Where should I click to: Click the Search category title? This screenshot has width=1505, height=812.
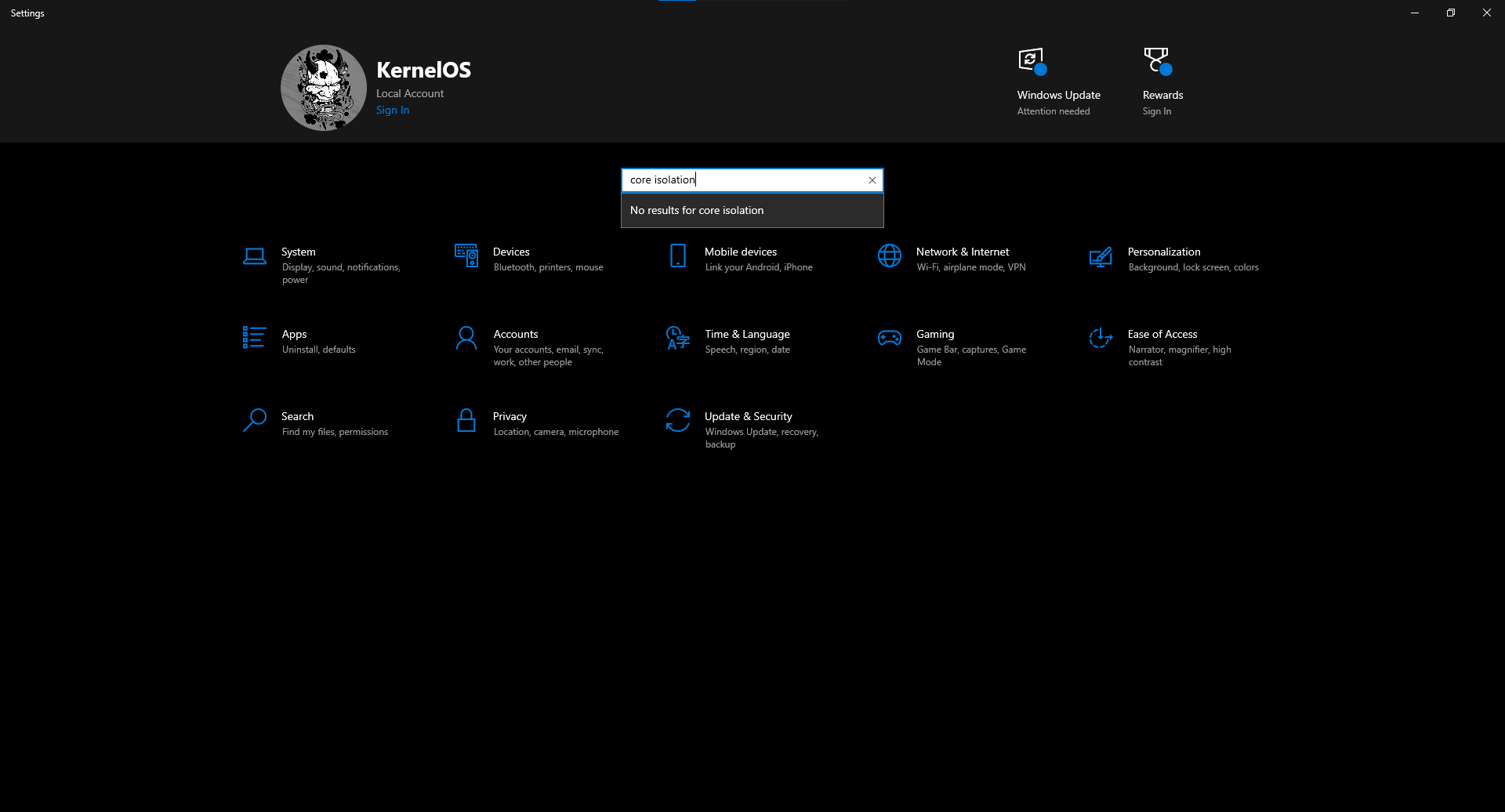pyautogui.click(x=297, y=416)
